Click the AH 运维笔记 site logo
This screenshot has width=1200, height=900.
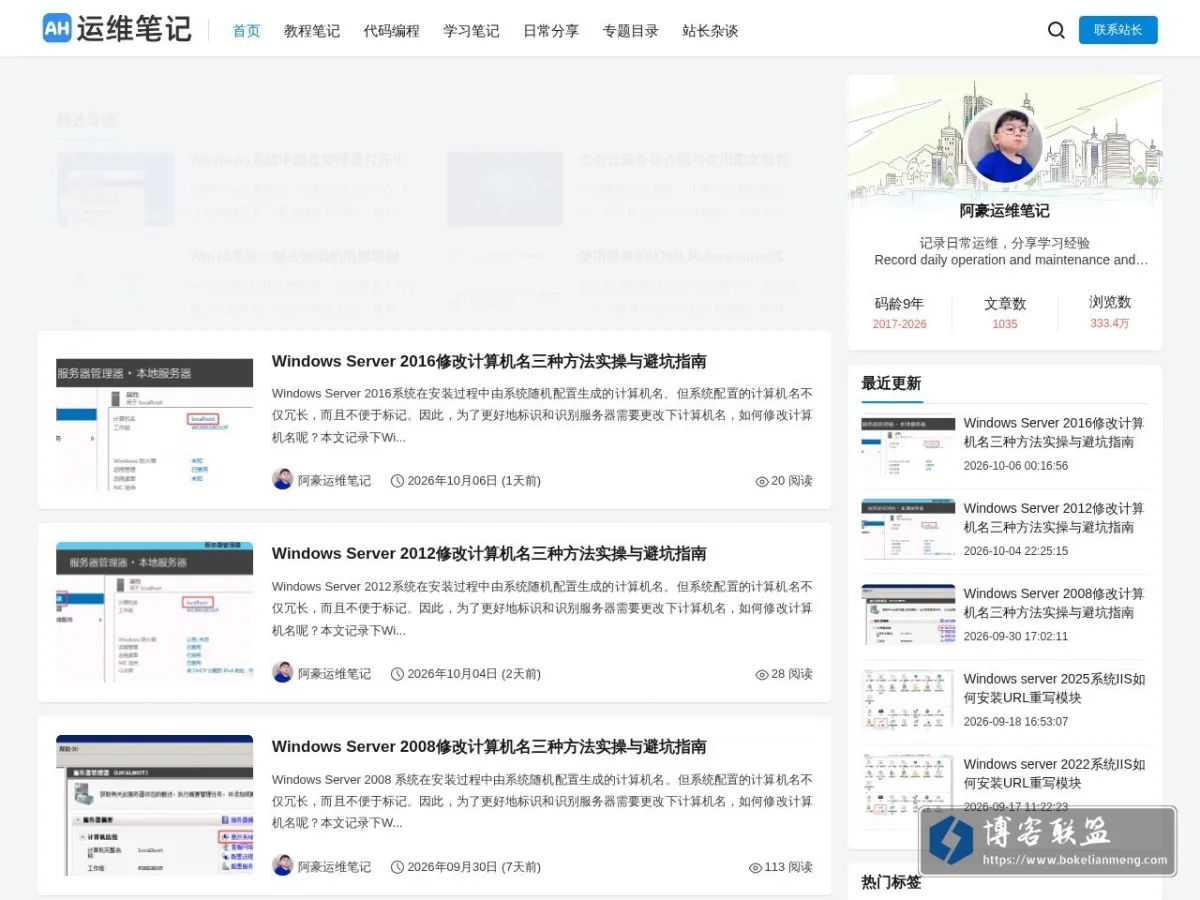tap(116, 29)
